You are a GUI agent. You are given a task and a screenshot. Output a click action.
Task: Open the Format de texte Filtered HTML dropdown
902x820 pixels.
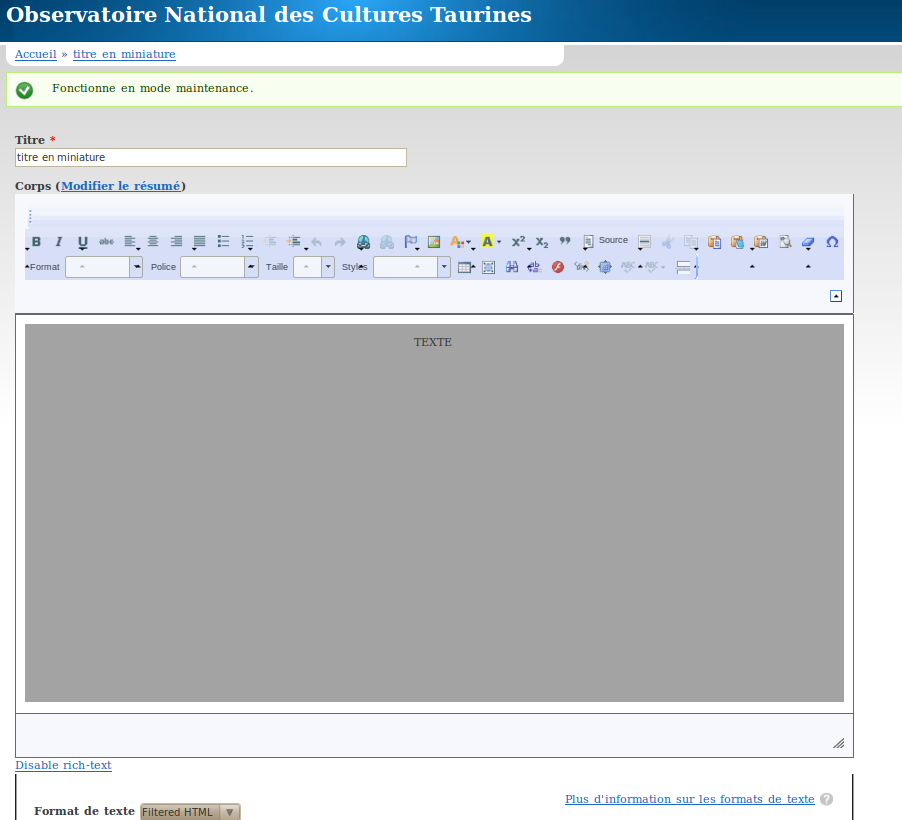click(x=190, y=812)
